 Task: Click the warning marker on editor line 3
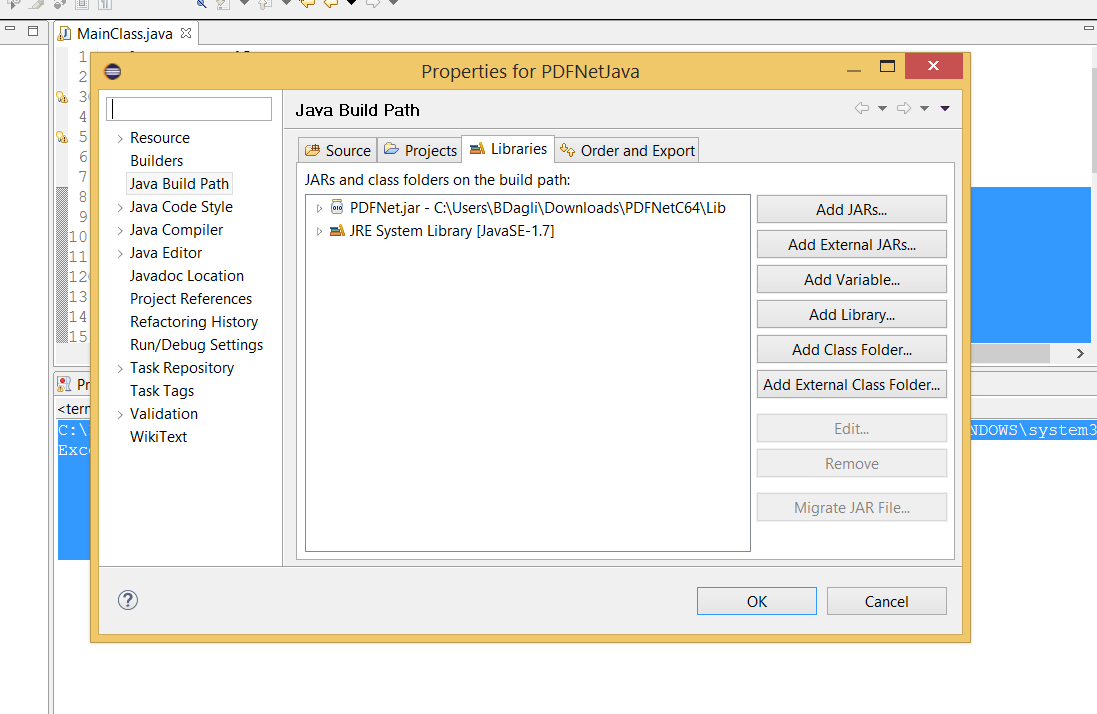[62, 97]
